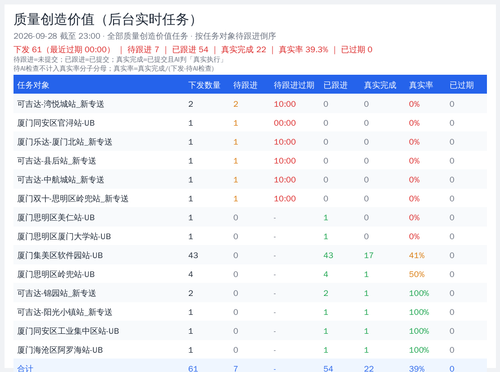This screenshot has width=500, height=372.
Task: Click the subtitle line starting with 2026-09-28
Action: [x=145, y=36]
